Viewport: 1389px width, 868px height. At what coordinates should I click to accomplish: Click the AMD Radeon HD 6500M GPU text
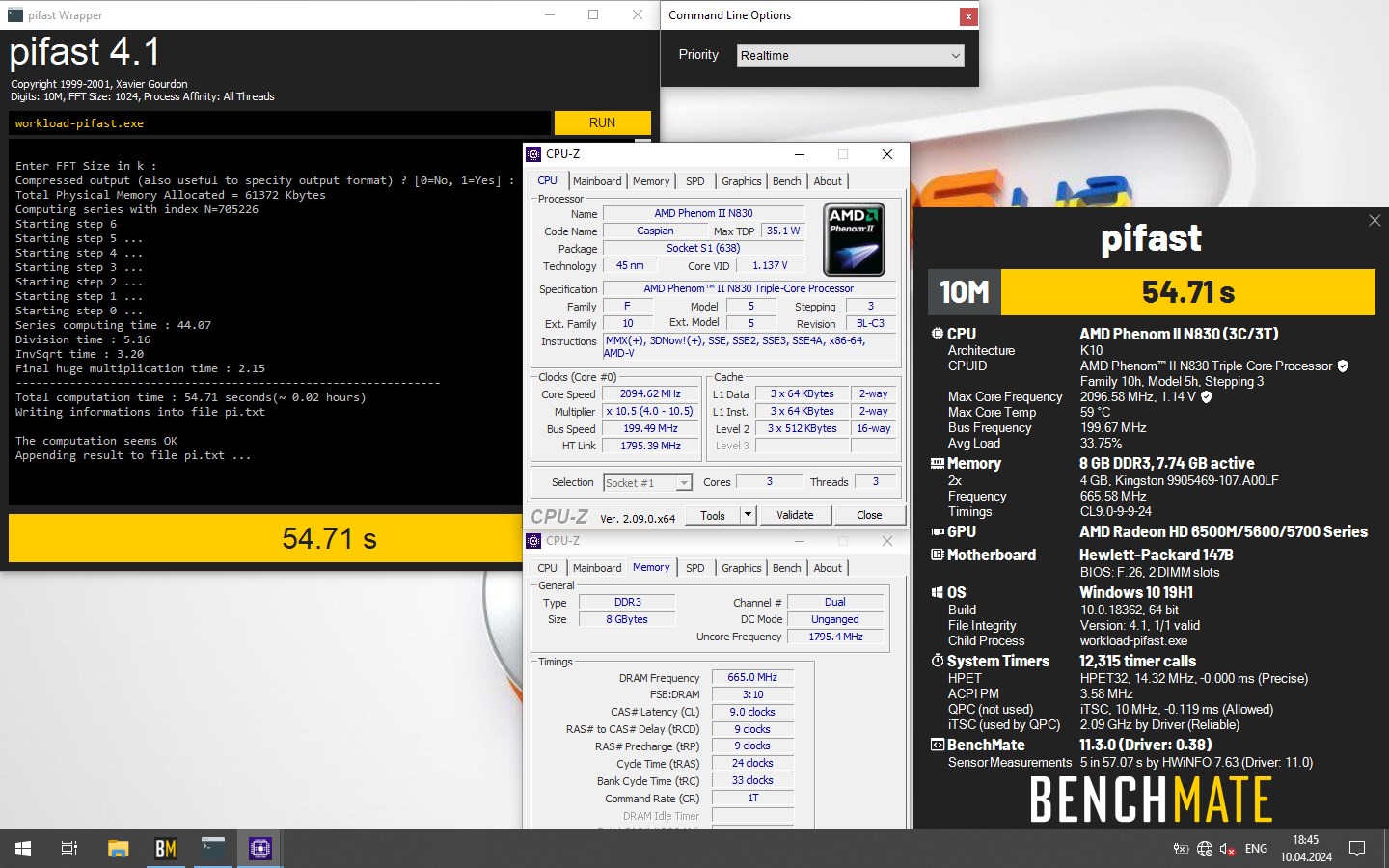click(x=1223, y=531)
